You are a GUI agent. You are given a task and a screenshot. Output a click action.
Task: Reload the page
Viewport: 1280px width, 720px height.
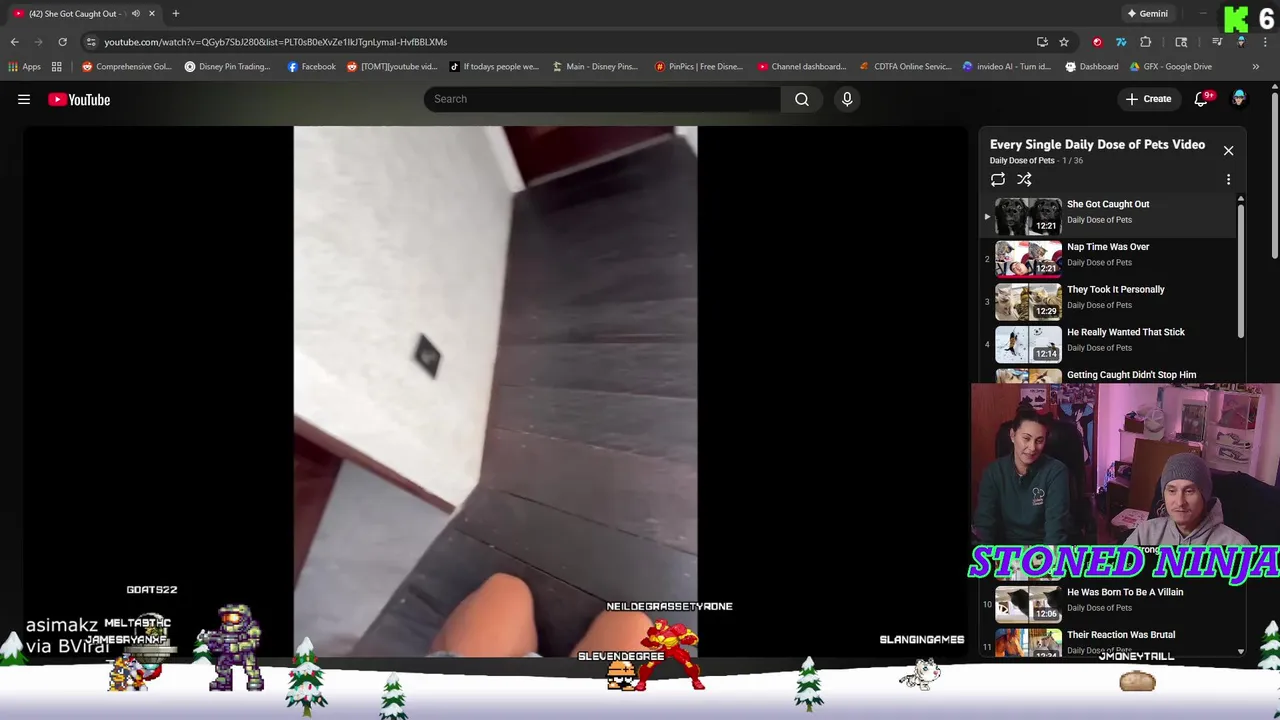point(62,42)
